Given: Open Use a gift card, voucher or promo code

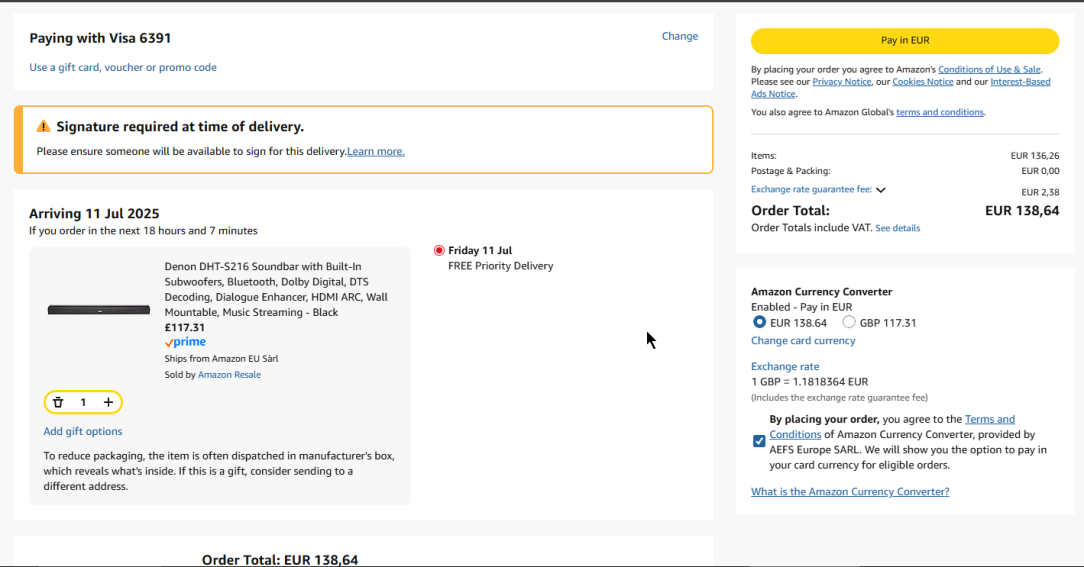Looking at the screenshot, I should tap(123, 67).
